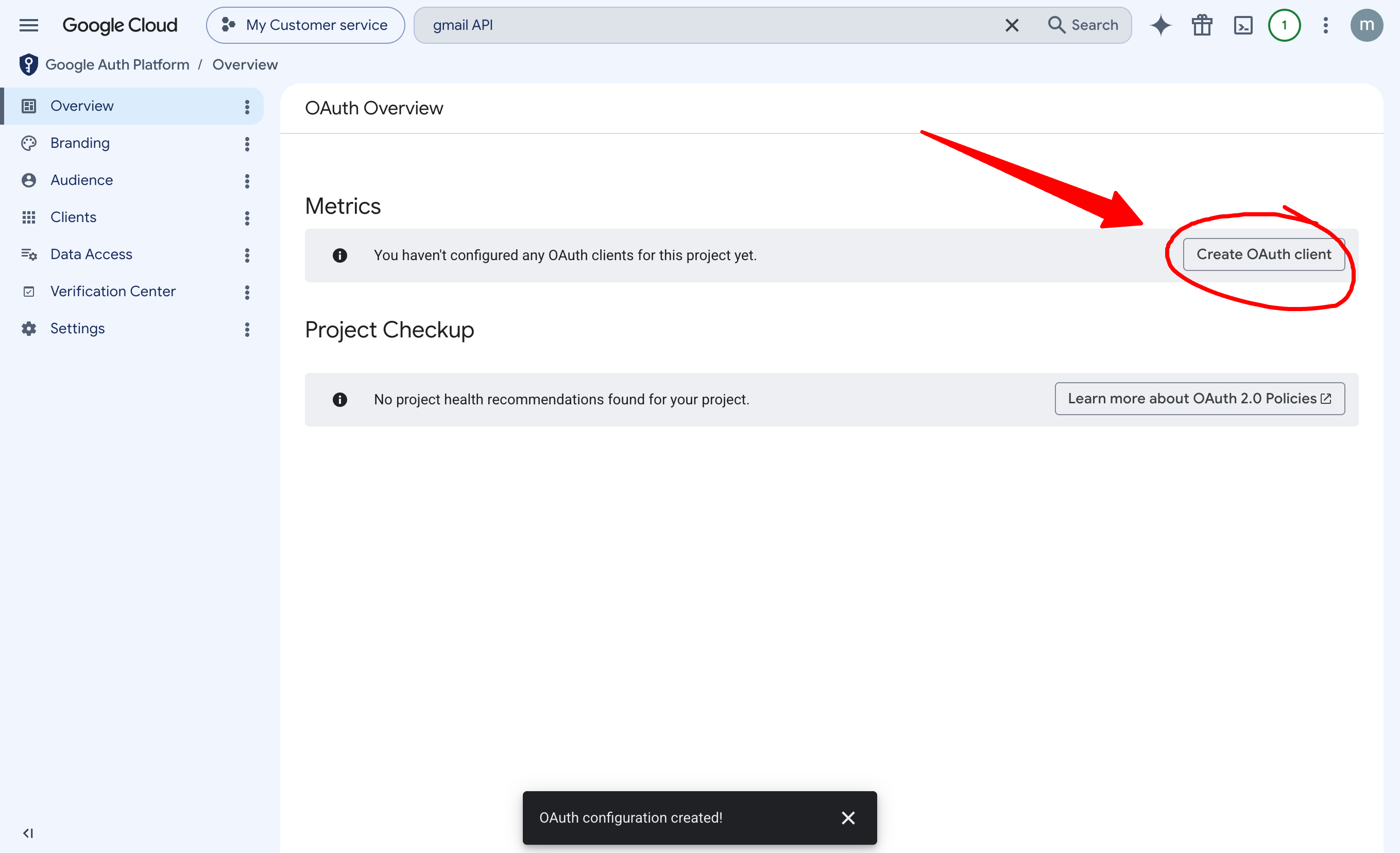Image resolution: width=1400 pixels, height=853 pixels.
Task: Click the 'OAuth configuration created!' toast text
Action: (x=630, y=817)
